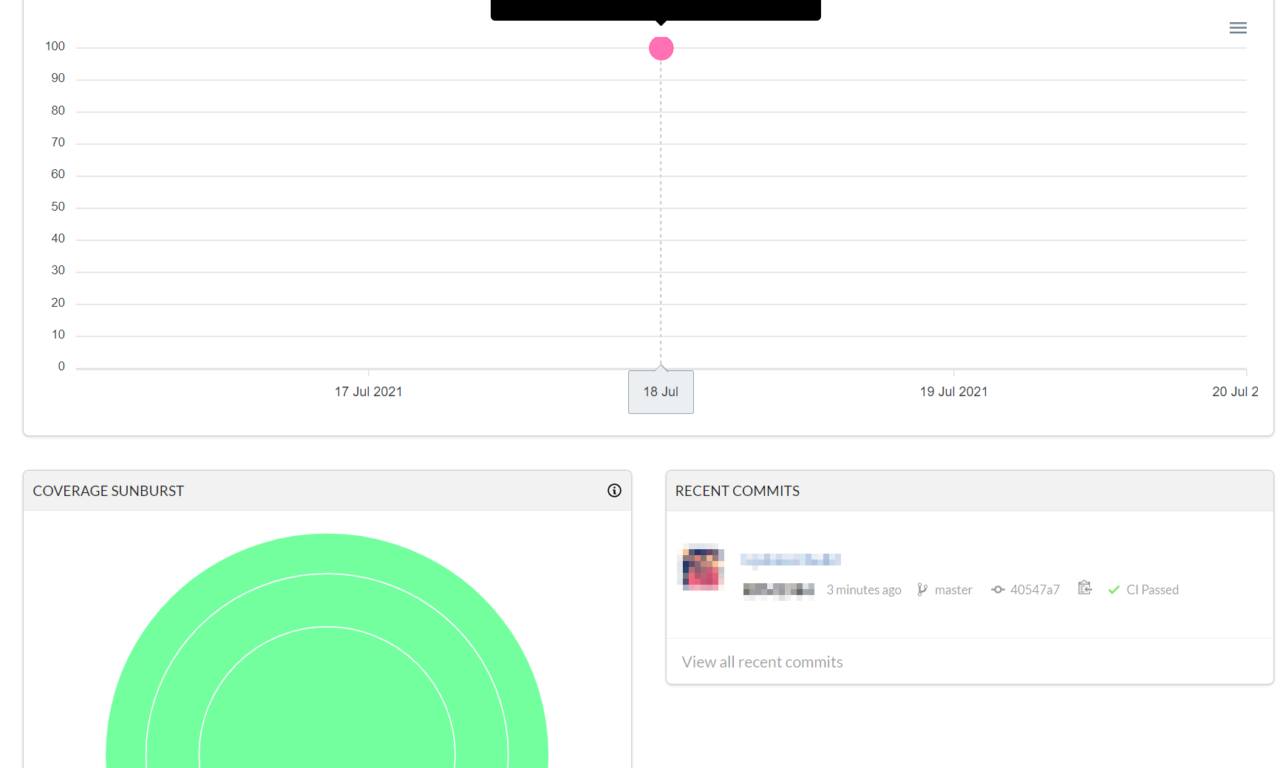
Task: Click the 18 Jul axis date marker
Action: pyautogui.click(x=661, y=392)
